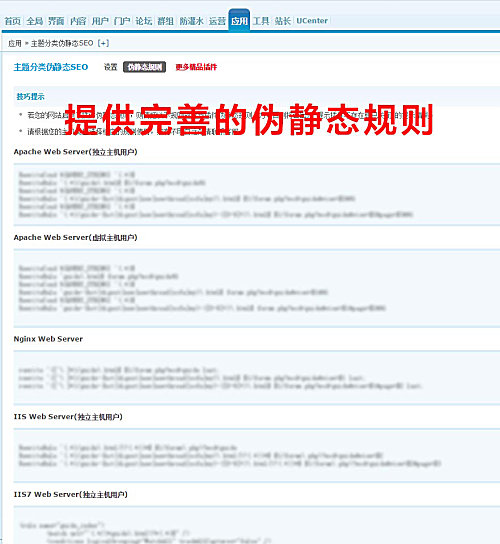
Task: Open the 工具 tab
Action: tap(261, 21)
